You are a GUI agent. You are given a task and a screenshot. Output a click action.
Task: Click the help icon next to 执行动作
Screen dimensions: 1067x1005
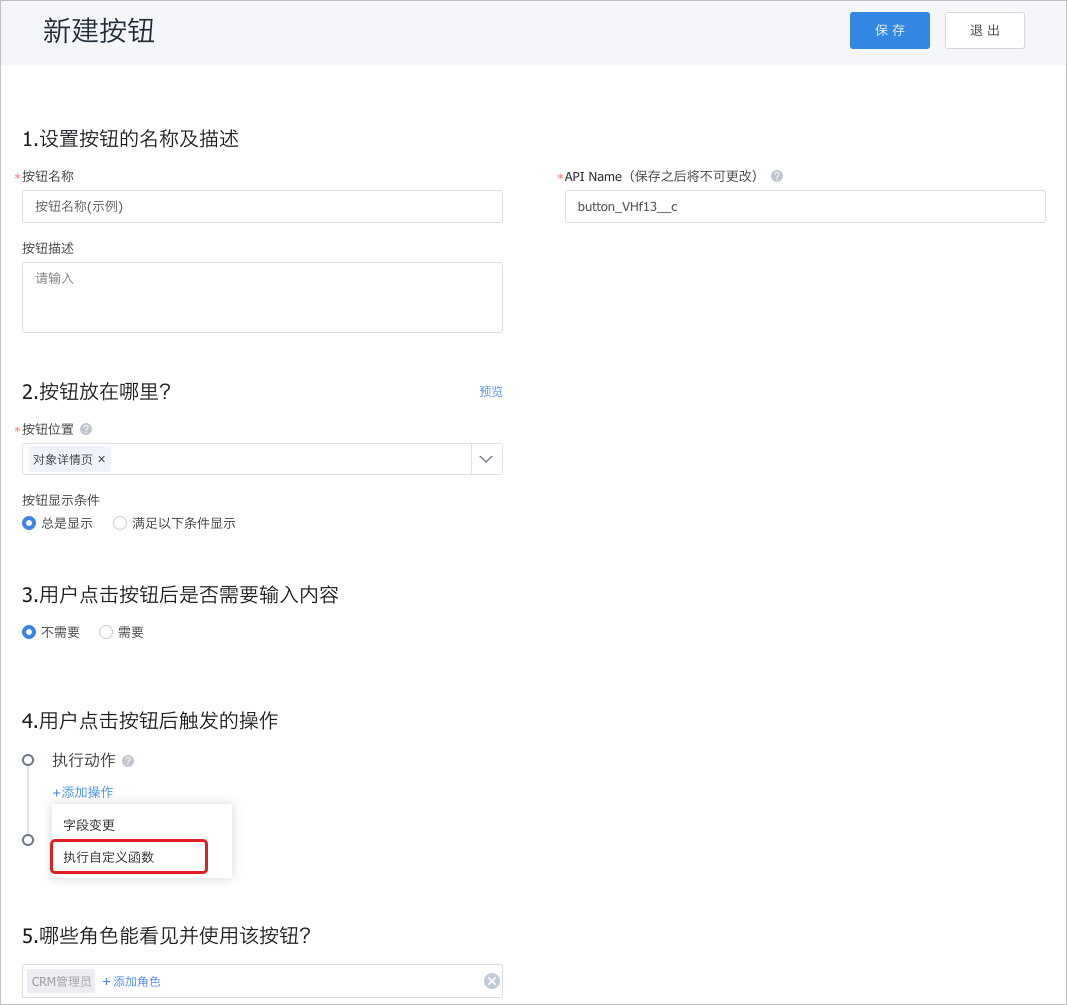click(x=128, y=761)
